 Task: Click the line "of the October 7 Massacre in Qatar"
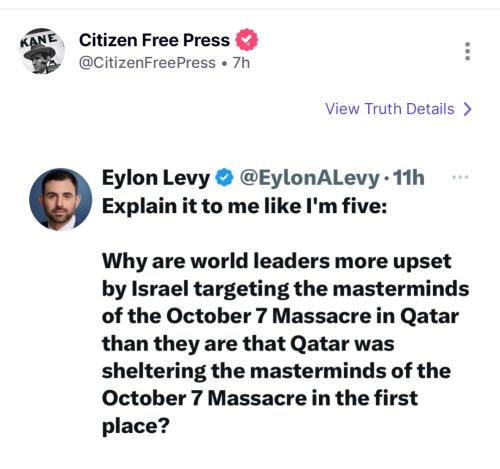280,316
